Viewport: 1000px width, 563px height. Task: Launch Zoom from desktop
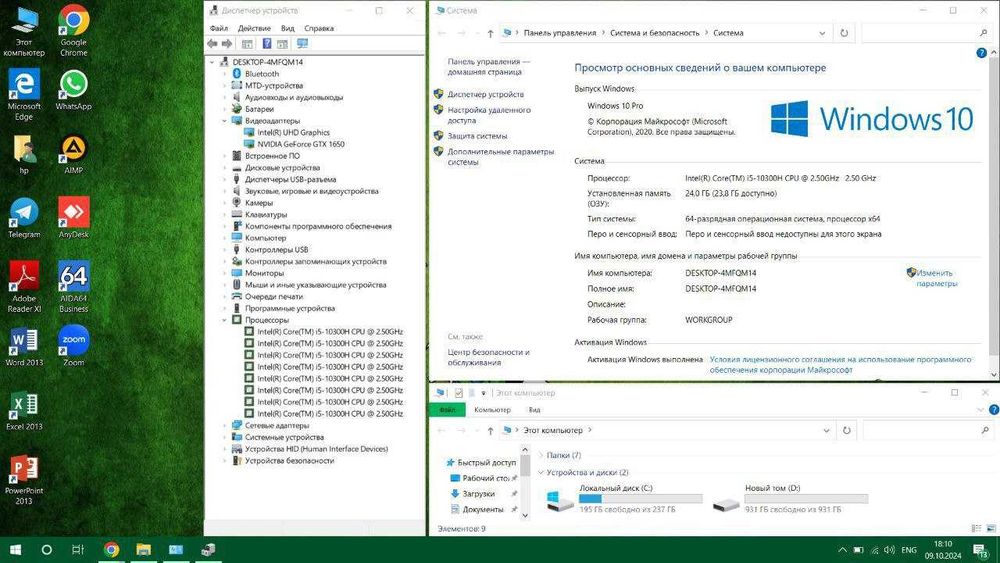(74, 347)
